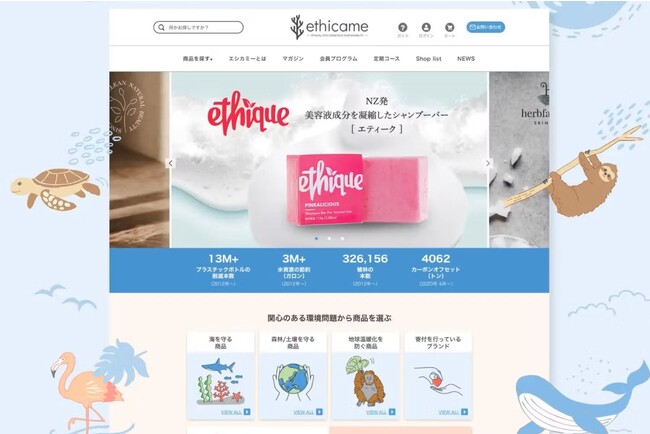Show the next carousel slide arrow
This screenshot has width=650, height=434.
coord(488,163)
